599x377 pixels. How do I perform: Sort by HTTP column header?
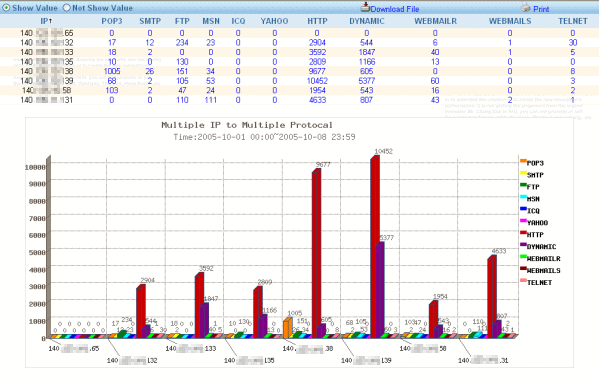click(x=317, y=21)
